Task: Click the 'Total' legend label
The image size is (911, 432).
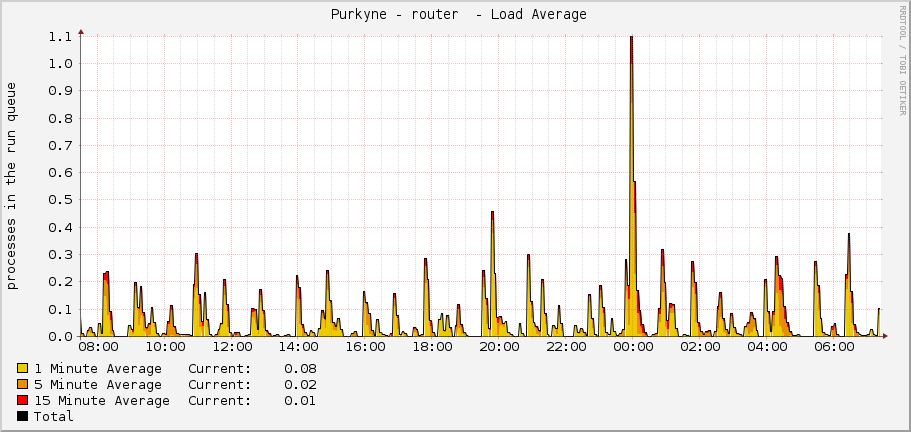Action: point(53,416)
